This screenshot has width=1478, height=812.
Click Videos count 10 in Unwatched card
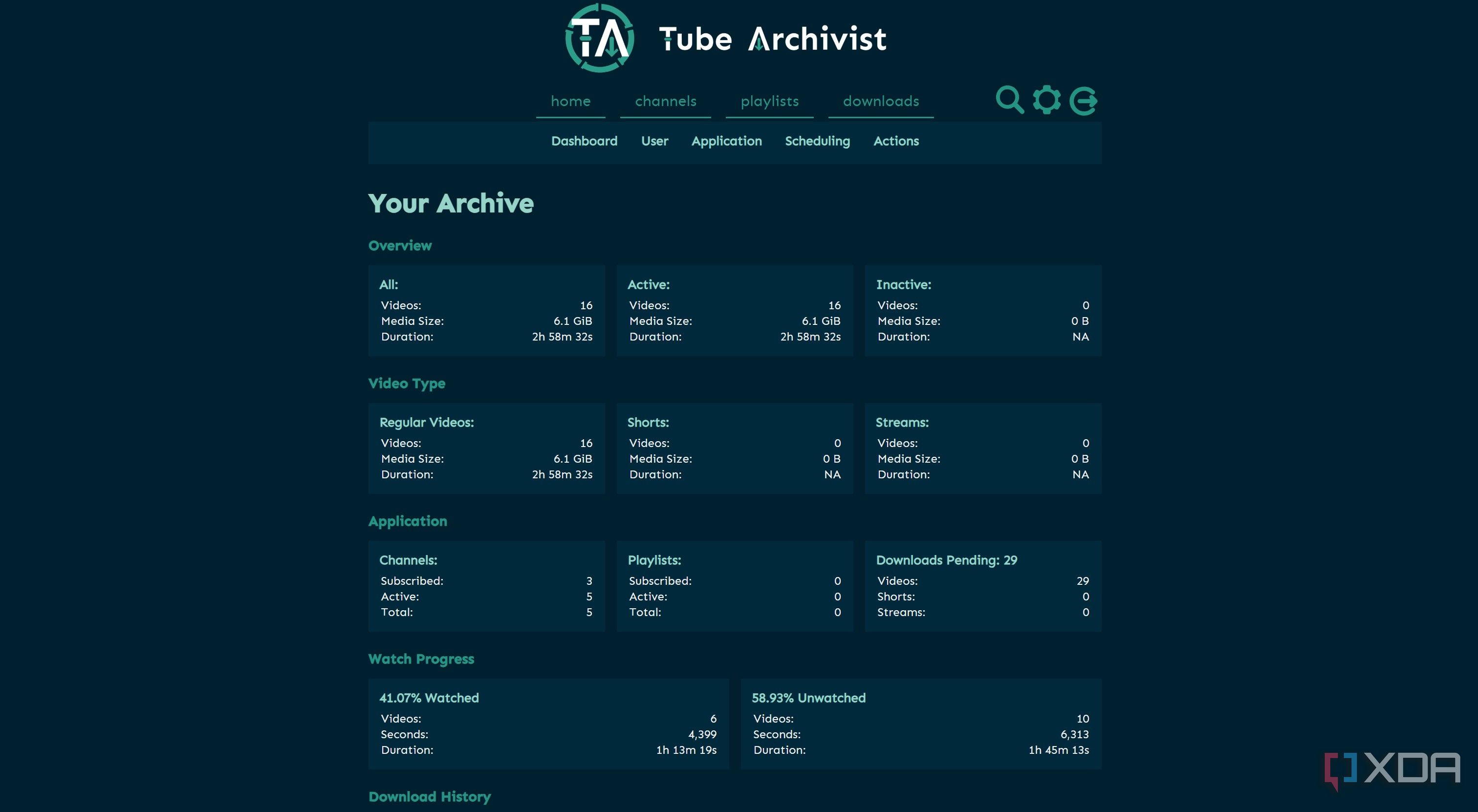pos(1083,719)
